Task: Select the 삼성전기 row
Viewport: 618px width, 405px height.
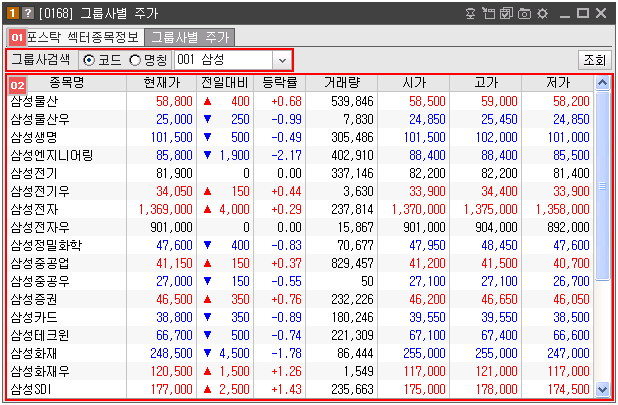Action: pos(301,173)
